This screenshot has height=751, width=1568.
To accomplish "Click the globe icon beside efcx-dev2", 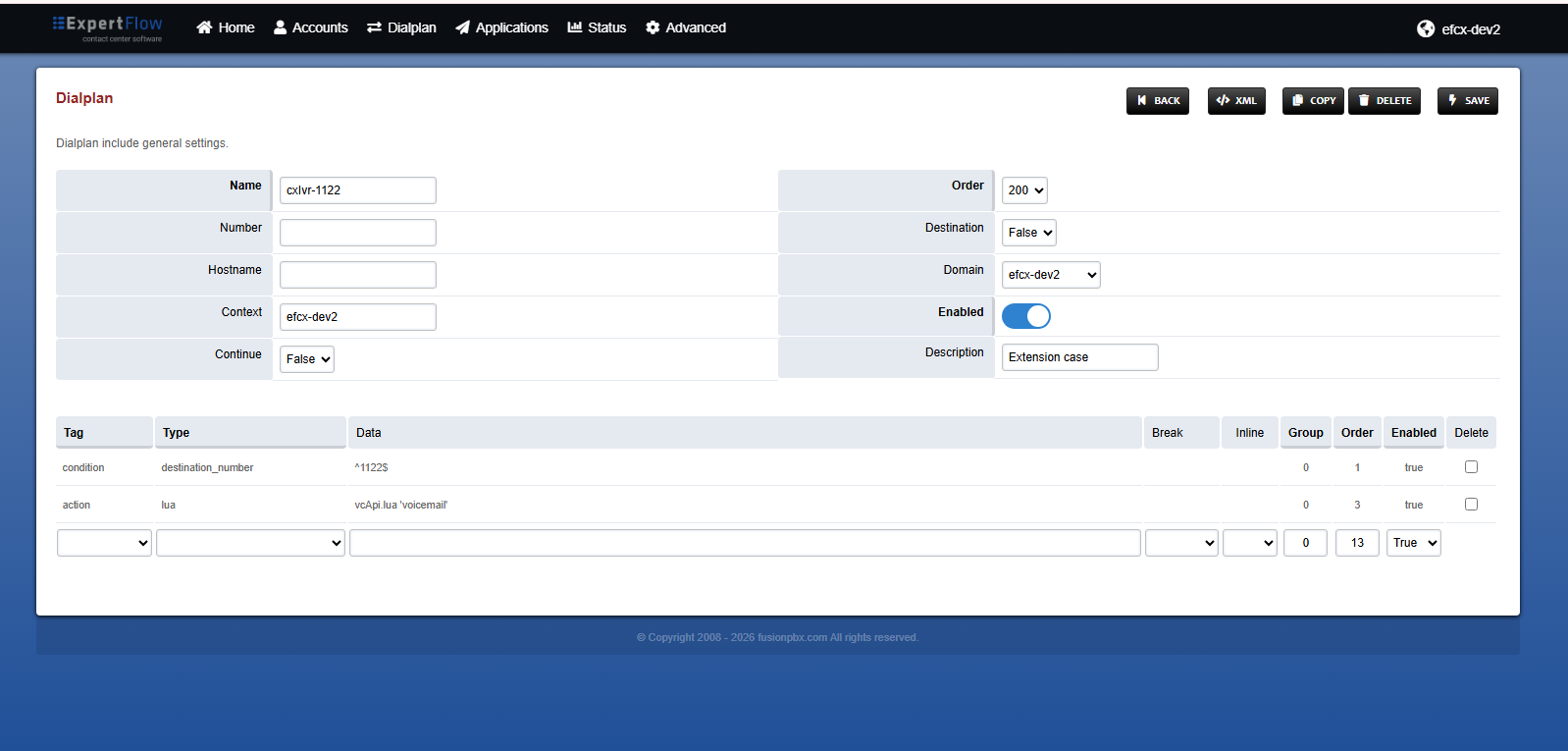I will [1426, 28].
